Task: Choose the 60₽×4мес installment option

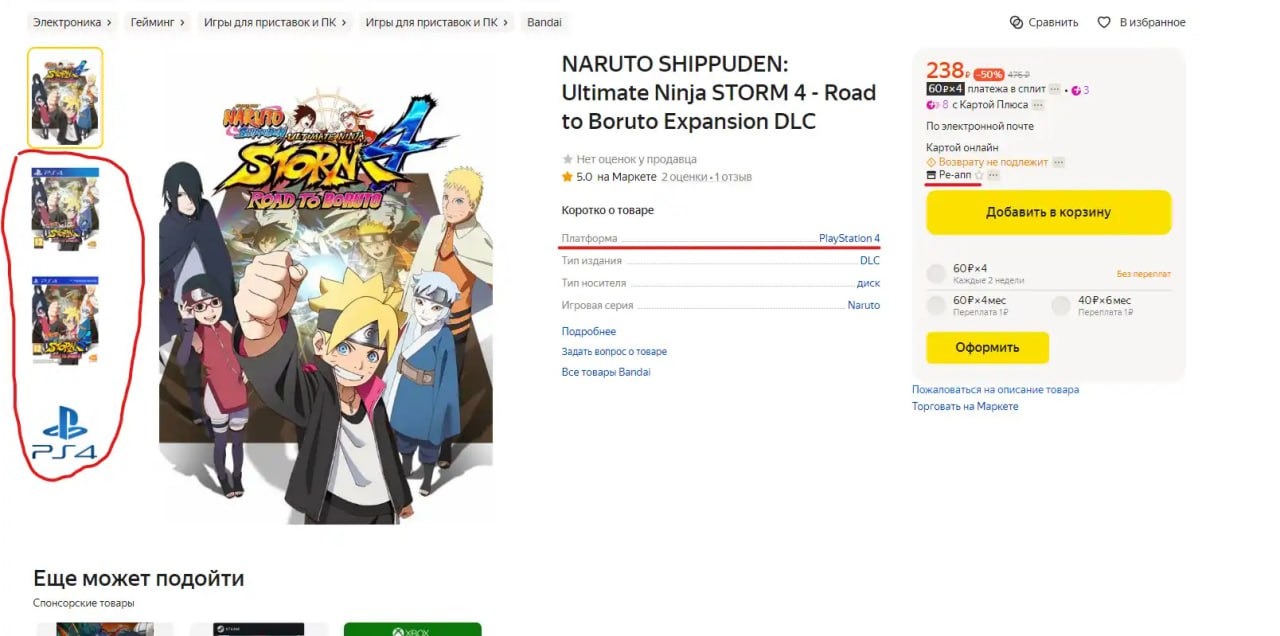Action: tap(936, 305)
